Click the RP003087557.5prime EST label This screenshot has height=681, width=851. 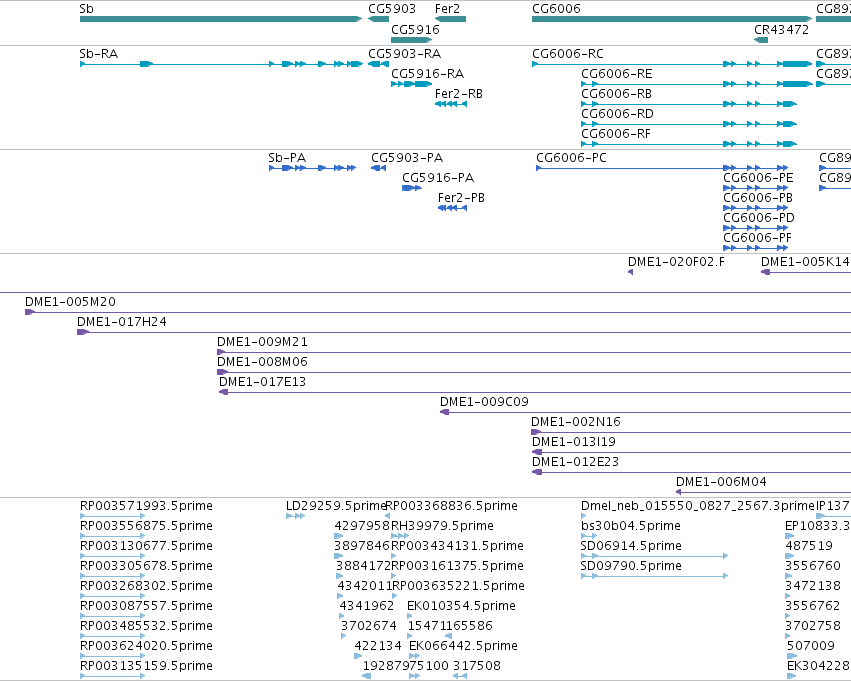pyautogui.click(x=146, y=606)
